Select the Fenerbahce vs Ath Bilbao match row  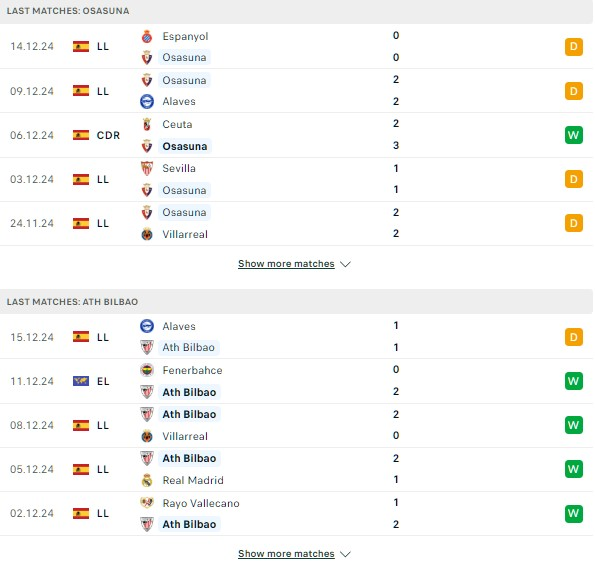[296, 381]
